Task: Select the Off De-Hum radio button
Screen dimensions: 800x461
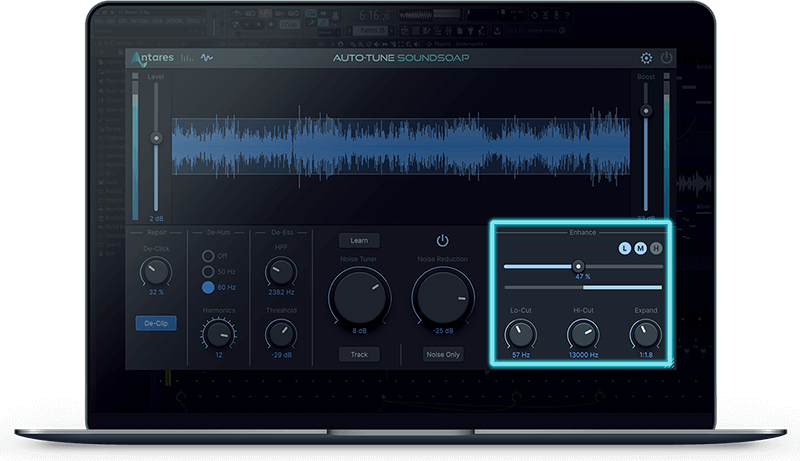Action: click(208, 255)
